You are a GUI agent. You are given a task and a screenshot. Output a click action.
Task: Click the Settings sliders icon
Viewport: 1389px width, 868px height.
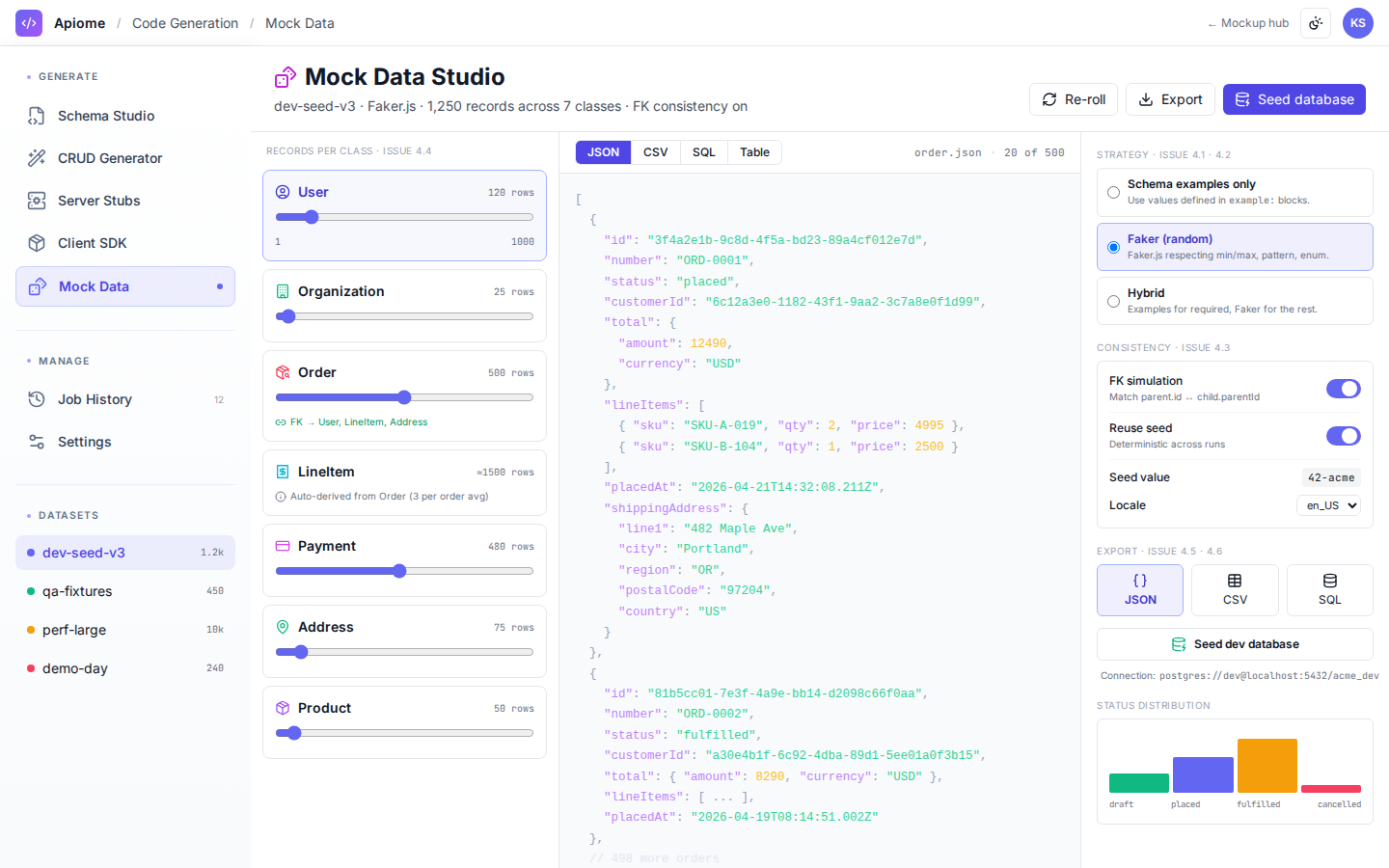(x=37, y=442)
